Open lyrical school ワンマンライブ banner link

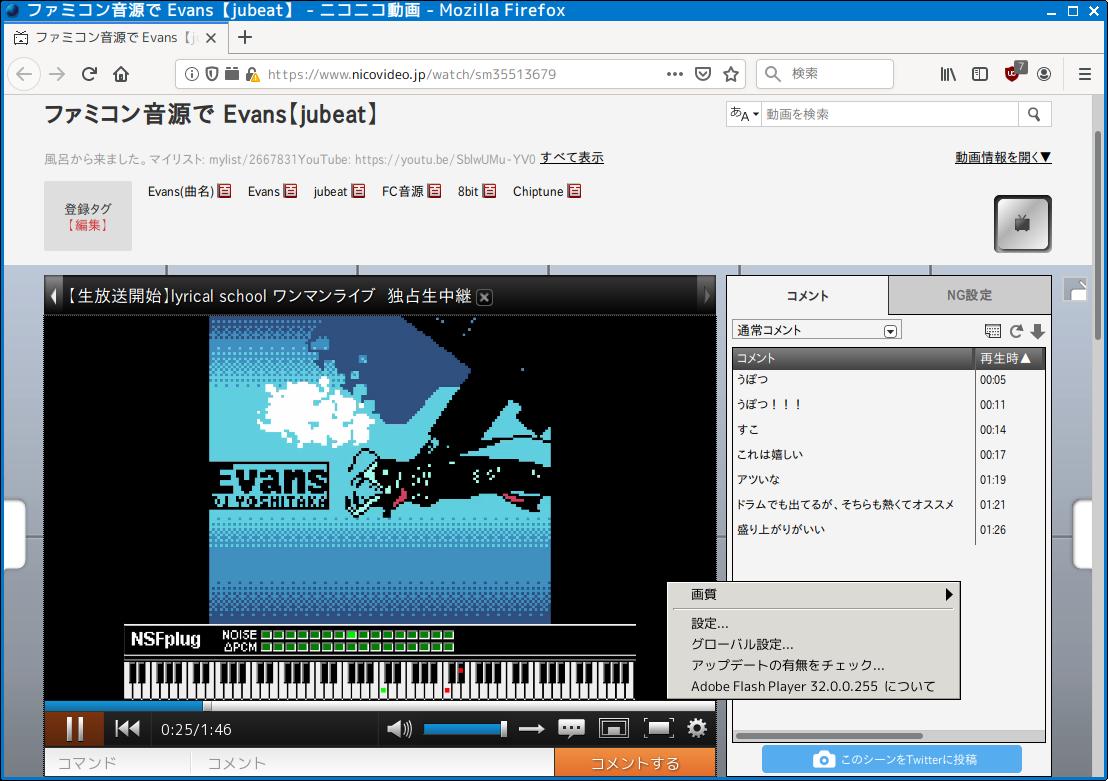click(x=269, y=295)
